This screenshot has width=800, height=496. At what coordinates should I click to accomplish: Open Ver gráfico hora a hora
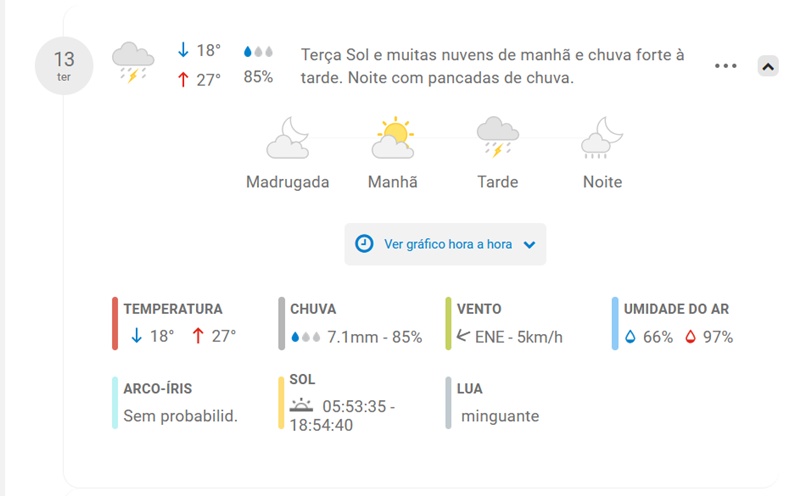point(447,244)
